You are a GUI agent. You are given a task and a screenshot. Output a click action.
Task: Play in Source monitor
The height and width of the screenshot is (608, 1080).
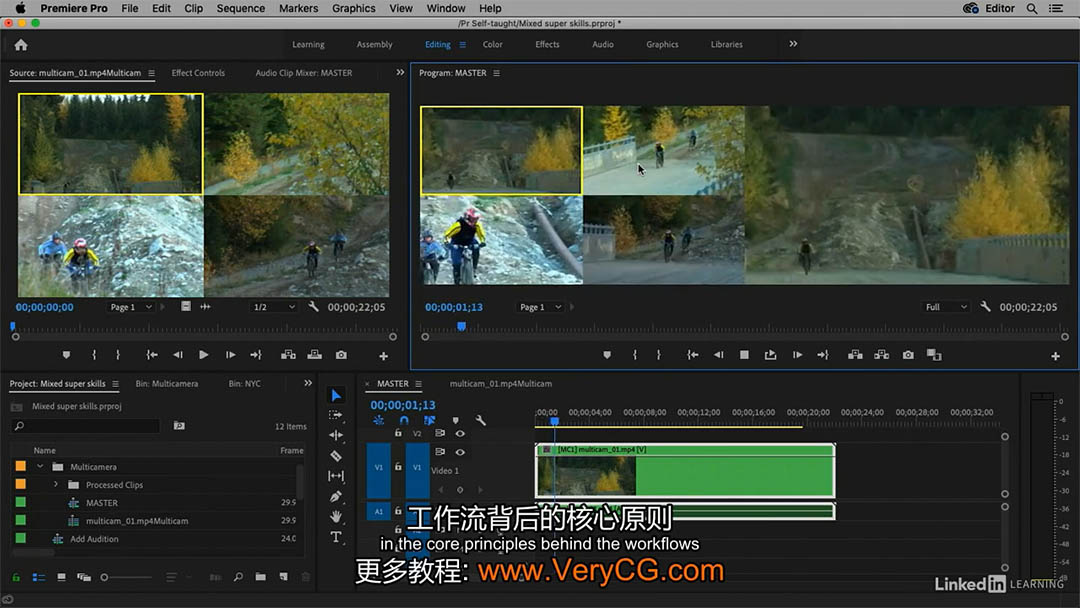(x=203, y=355)
